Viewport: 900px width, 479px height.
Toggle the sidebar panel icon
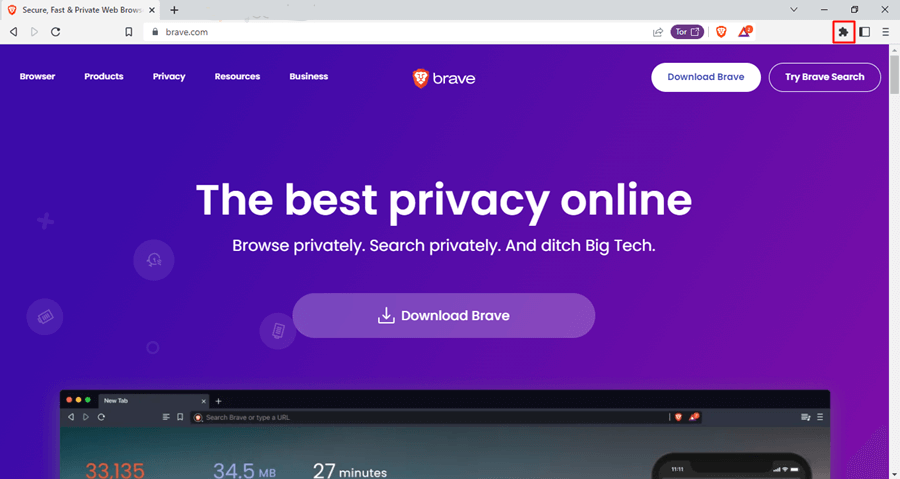[x=865, y=32]
